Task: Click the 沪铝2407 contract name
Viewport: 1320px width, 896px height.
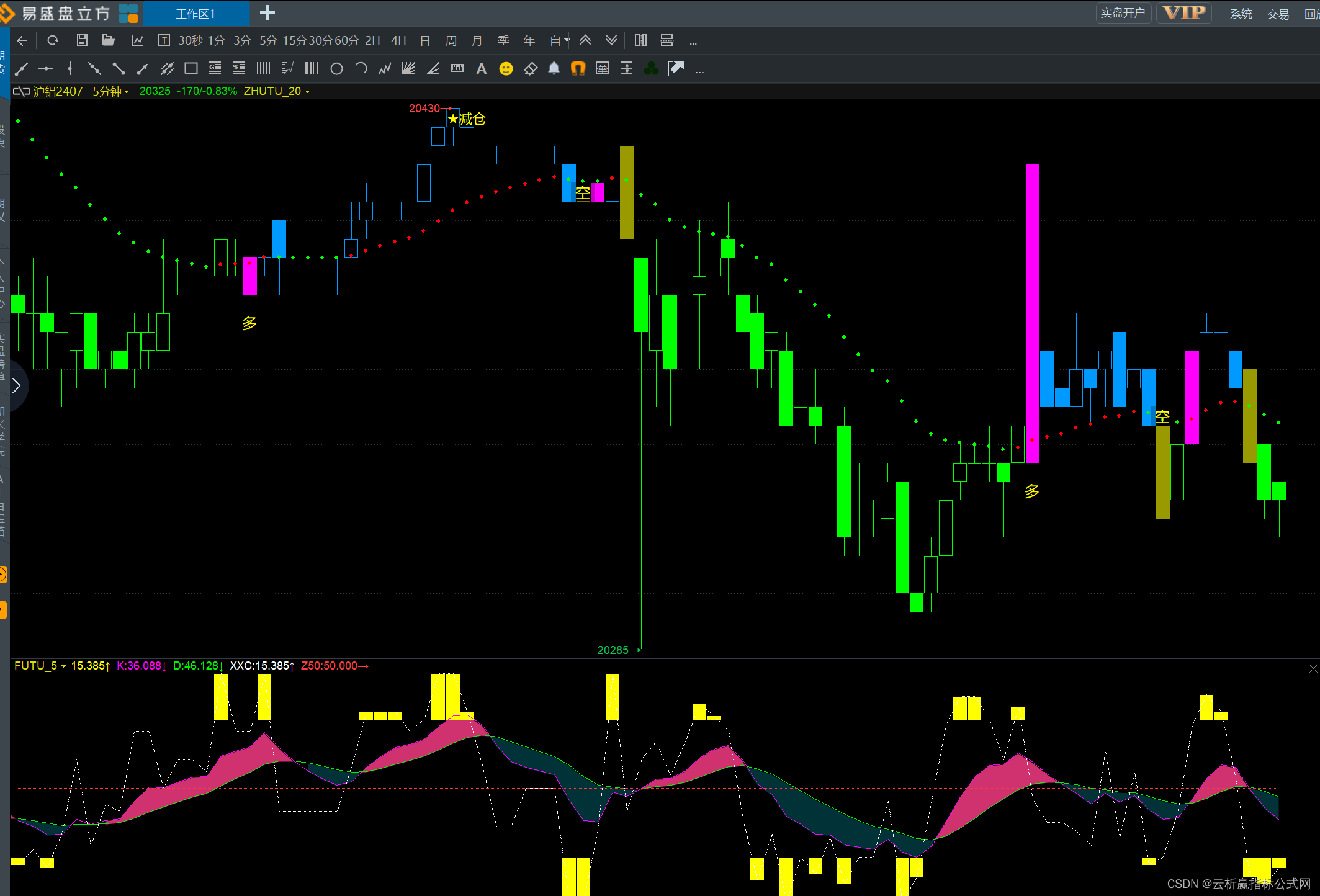Action: pyautogui.click(x=58, y=92)
